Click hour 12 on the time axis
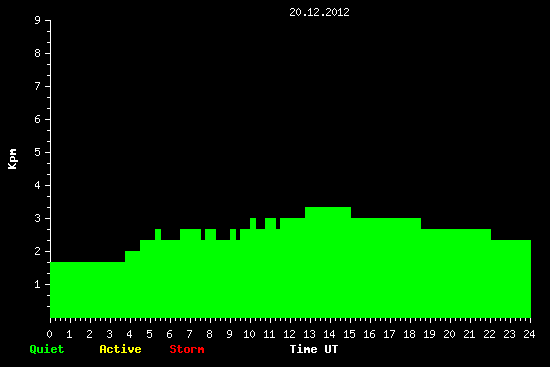 pyautogui.click(x=289, y=334)
